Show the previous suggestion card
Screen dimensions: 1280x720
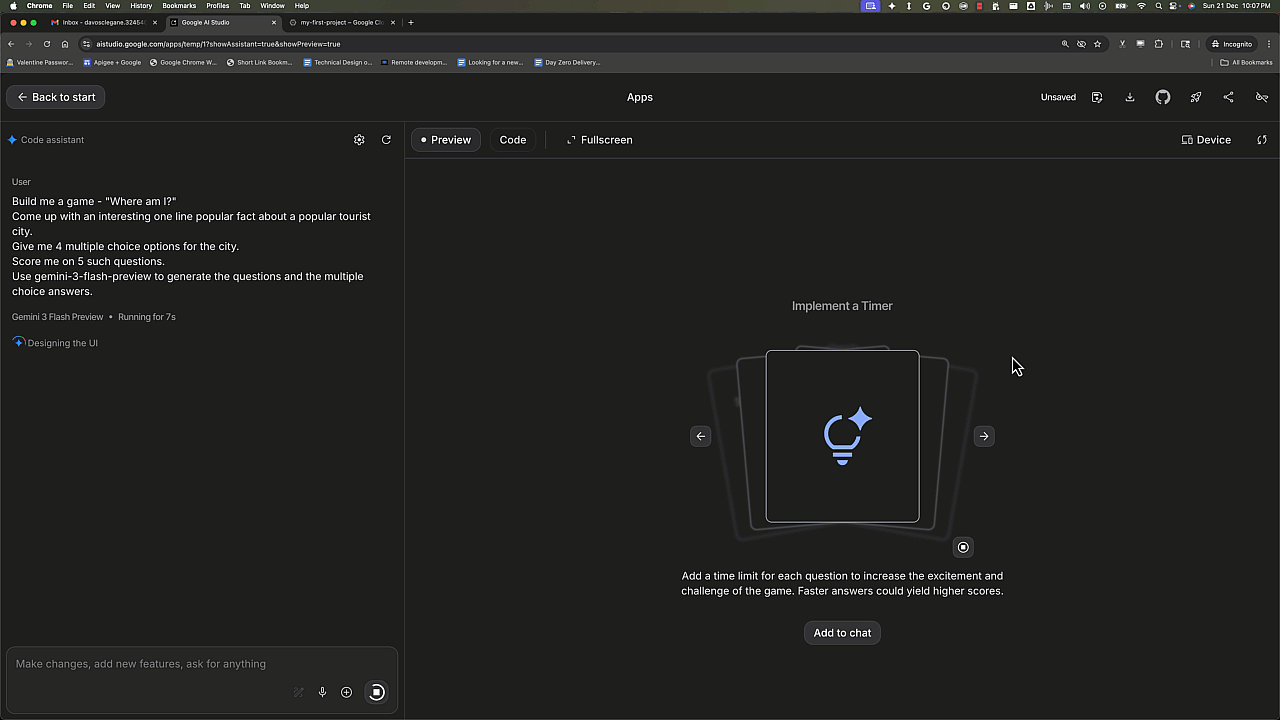(701, 436)
